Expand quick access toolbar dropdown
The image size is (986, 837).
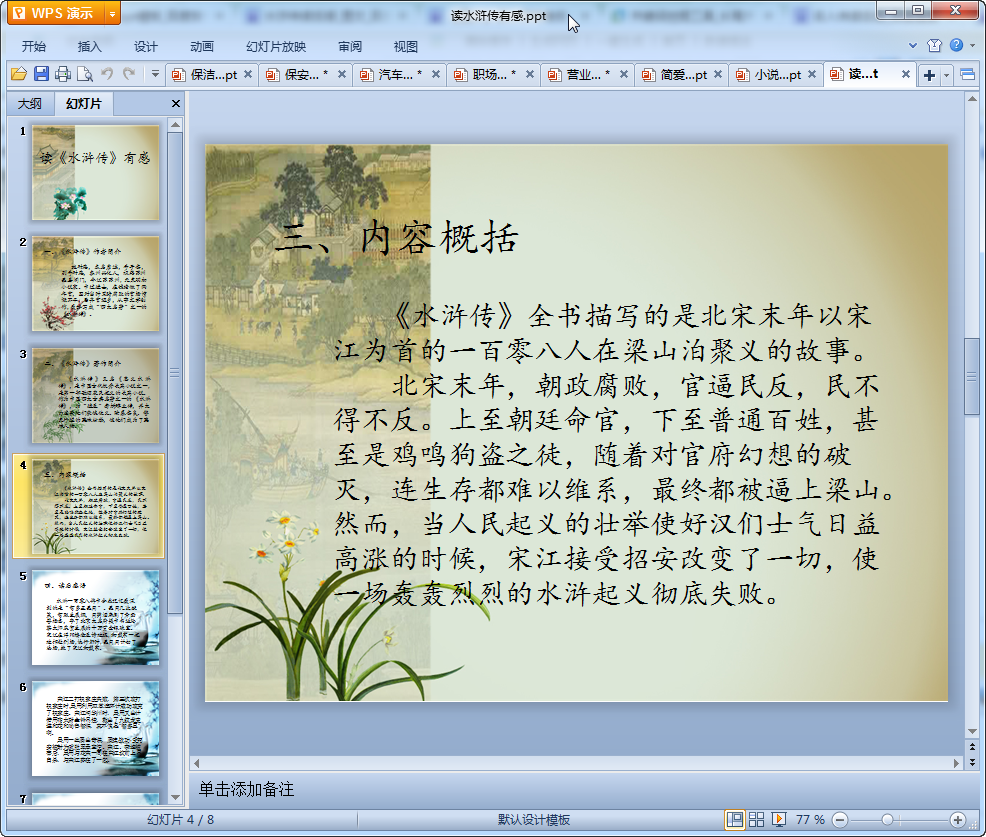pyautogui.click(x=155, y=74)
